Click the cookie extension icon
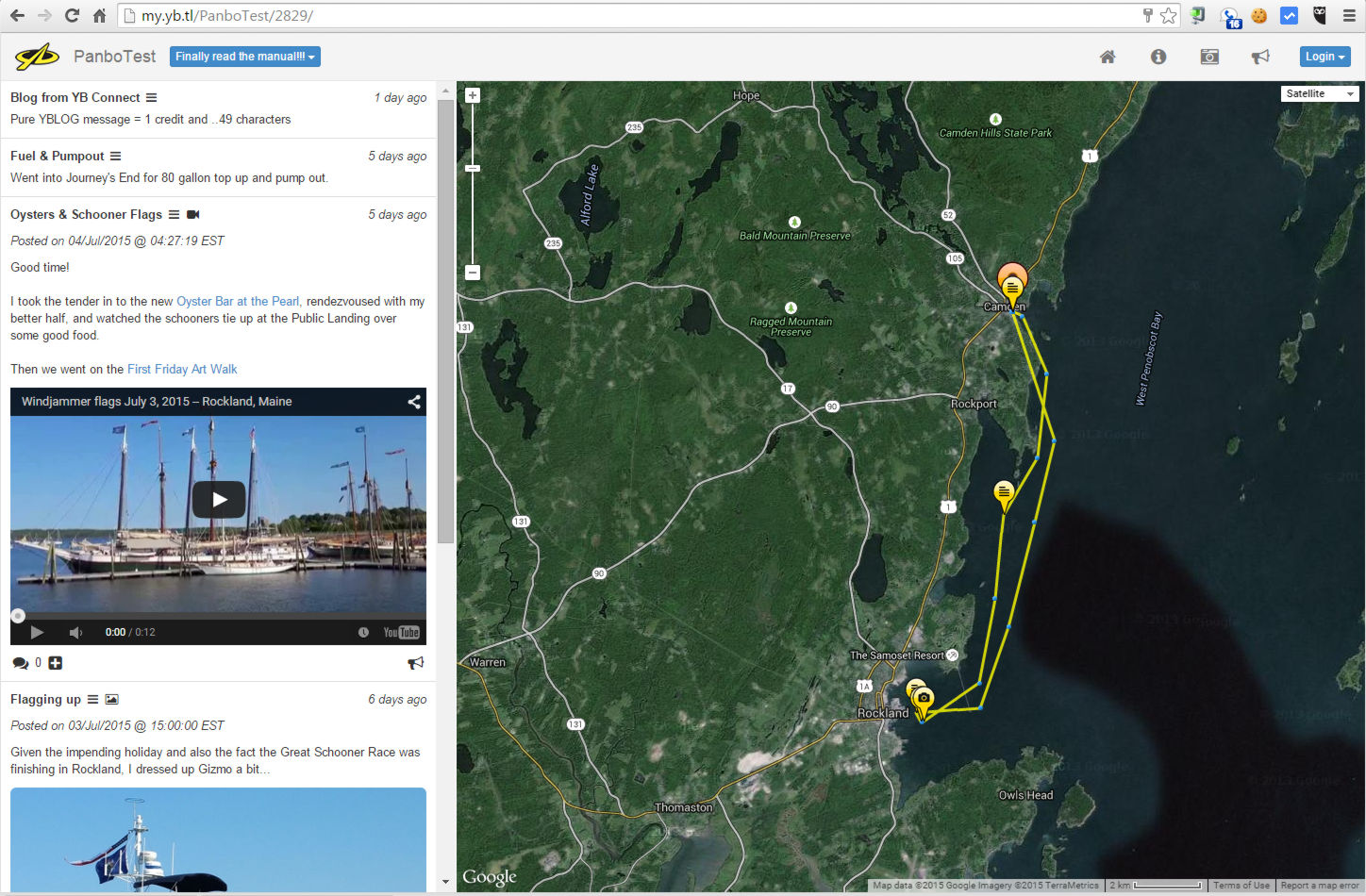1366x896 pixels. (x=1258, y=15)
